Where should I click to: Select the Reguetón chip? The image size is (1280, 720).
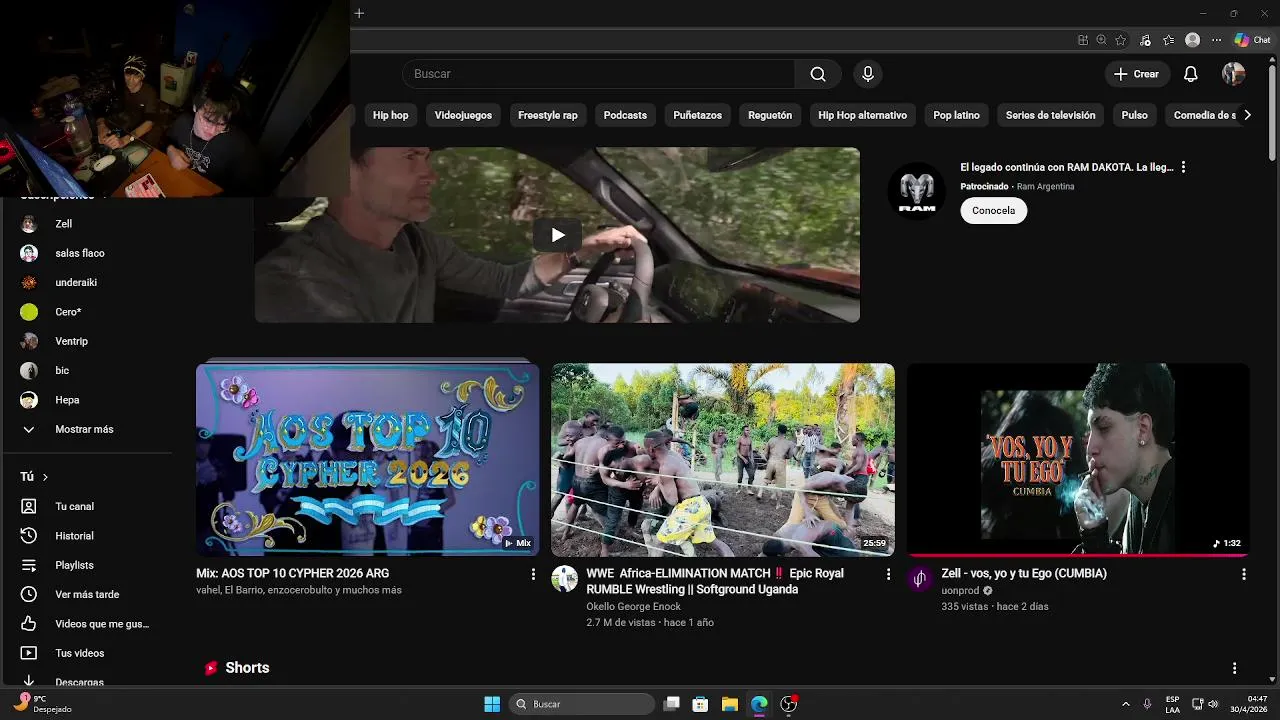click(x=770, y=115)
